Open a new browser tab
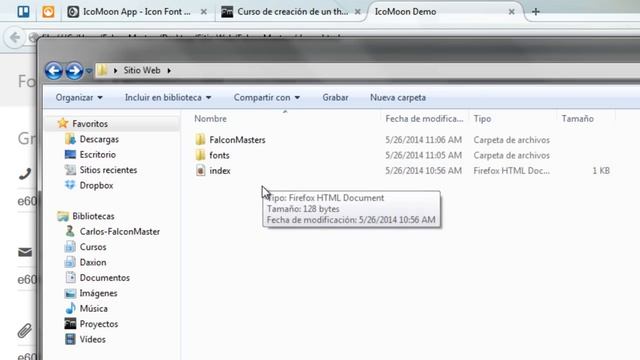Viewport: 640px width, 360px height. click(536, 12)
